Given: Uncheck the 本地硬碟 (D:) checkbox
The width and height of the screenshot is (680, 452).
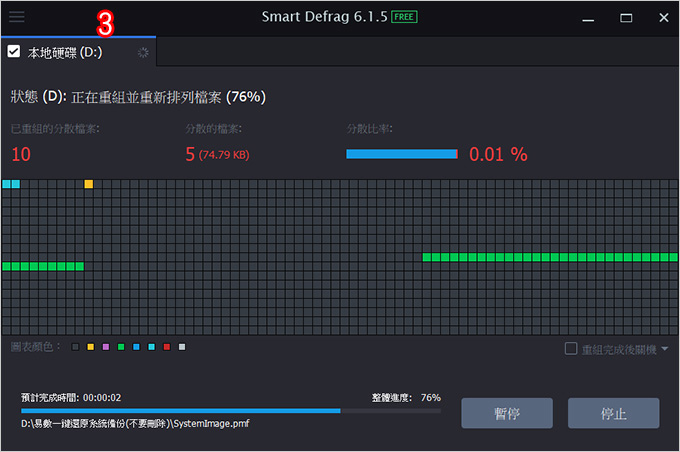Looking at the screenshot, I should [13, 52].
